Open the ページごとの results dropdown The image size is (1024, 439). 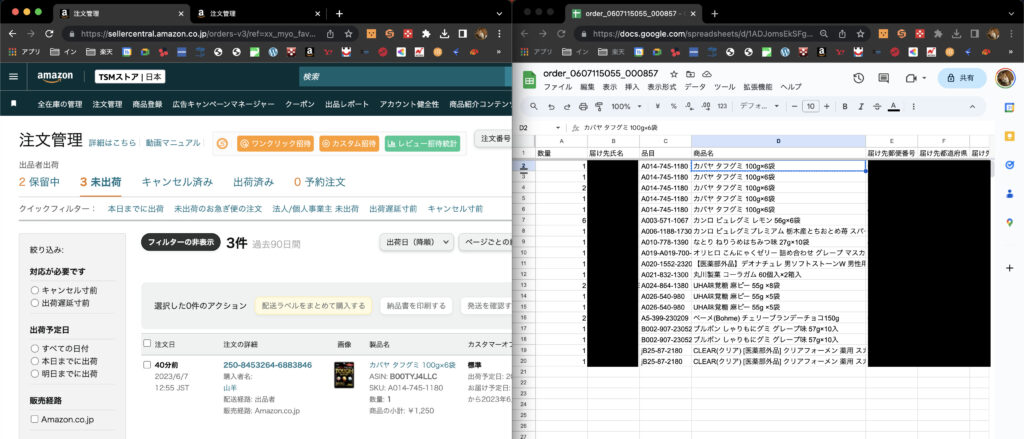click(485, 242)
